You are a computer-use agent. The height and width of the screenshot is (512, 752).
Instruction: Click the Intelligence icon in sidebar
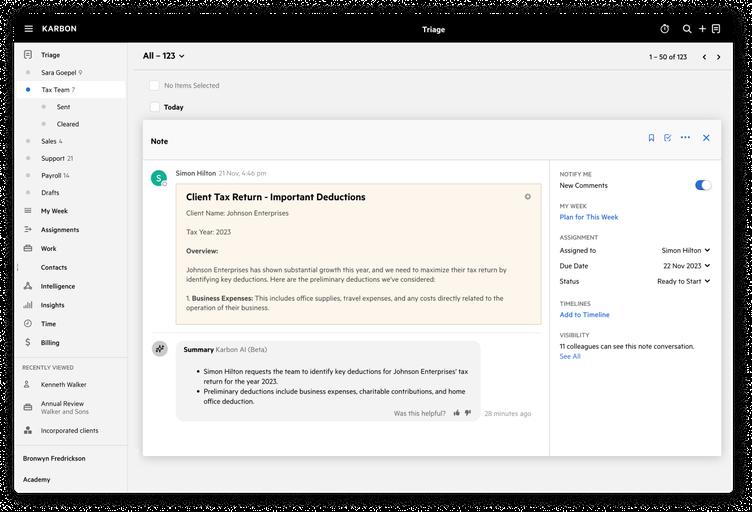pos(28,286)
